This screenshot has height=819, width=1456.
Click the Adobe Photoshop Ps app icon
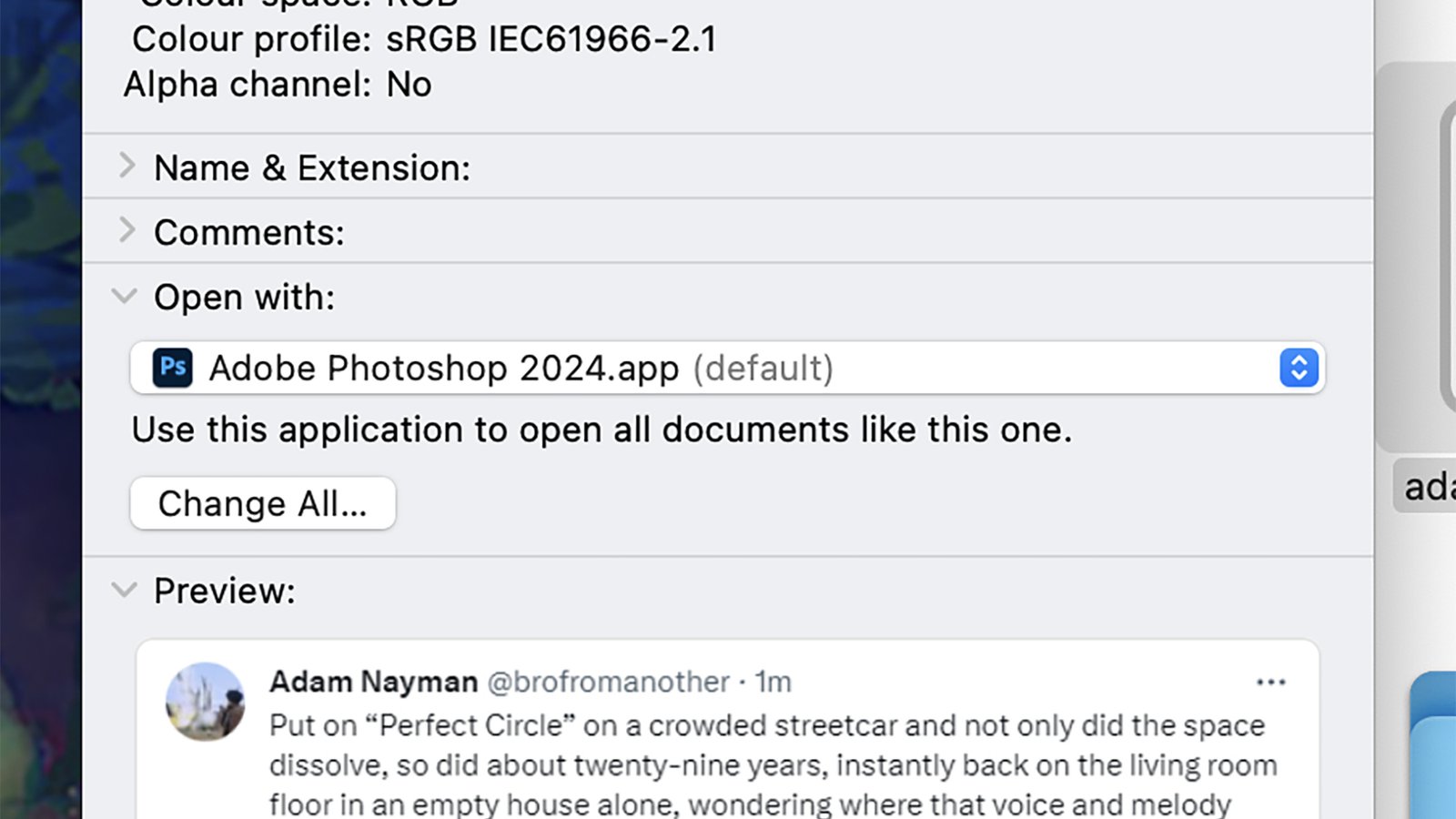point(172,368)
